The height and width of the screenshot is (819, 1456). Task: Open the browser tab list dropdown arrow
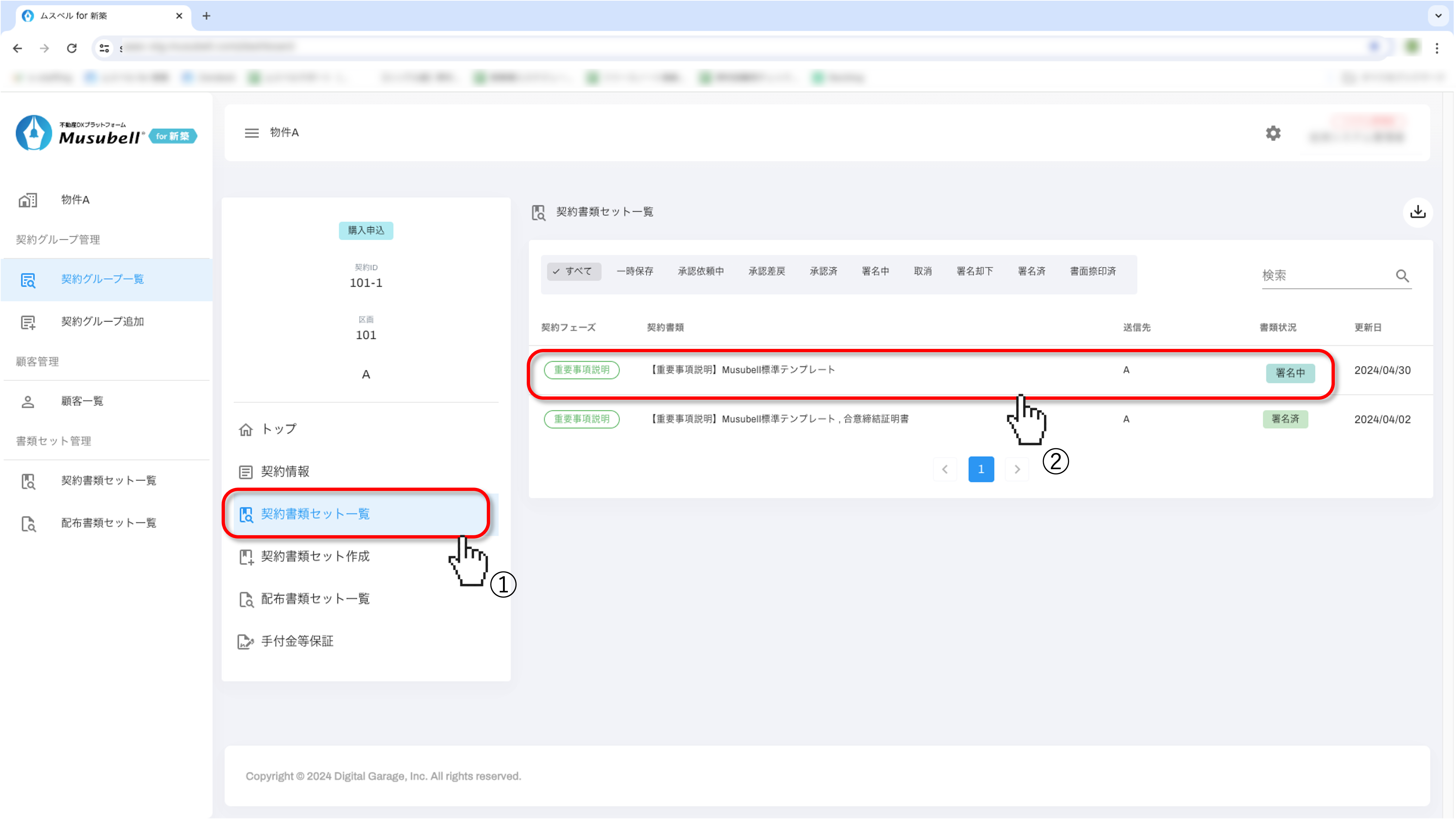click(1438, 15)
